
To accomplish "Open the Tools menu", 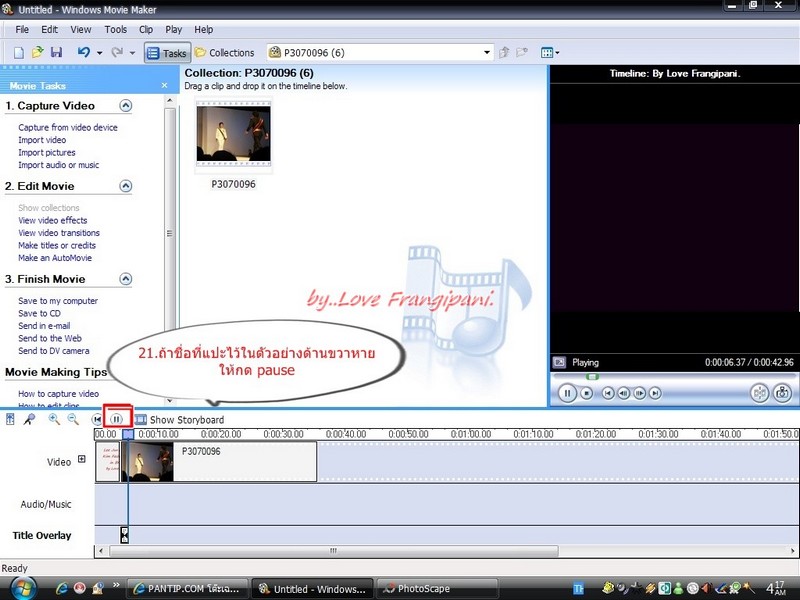I will pos(116,30).
